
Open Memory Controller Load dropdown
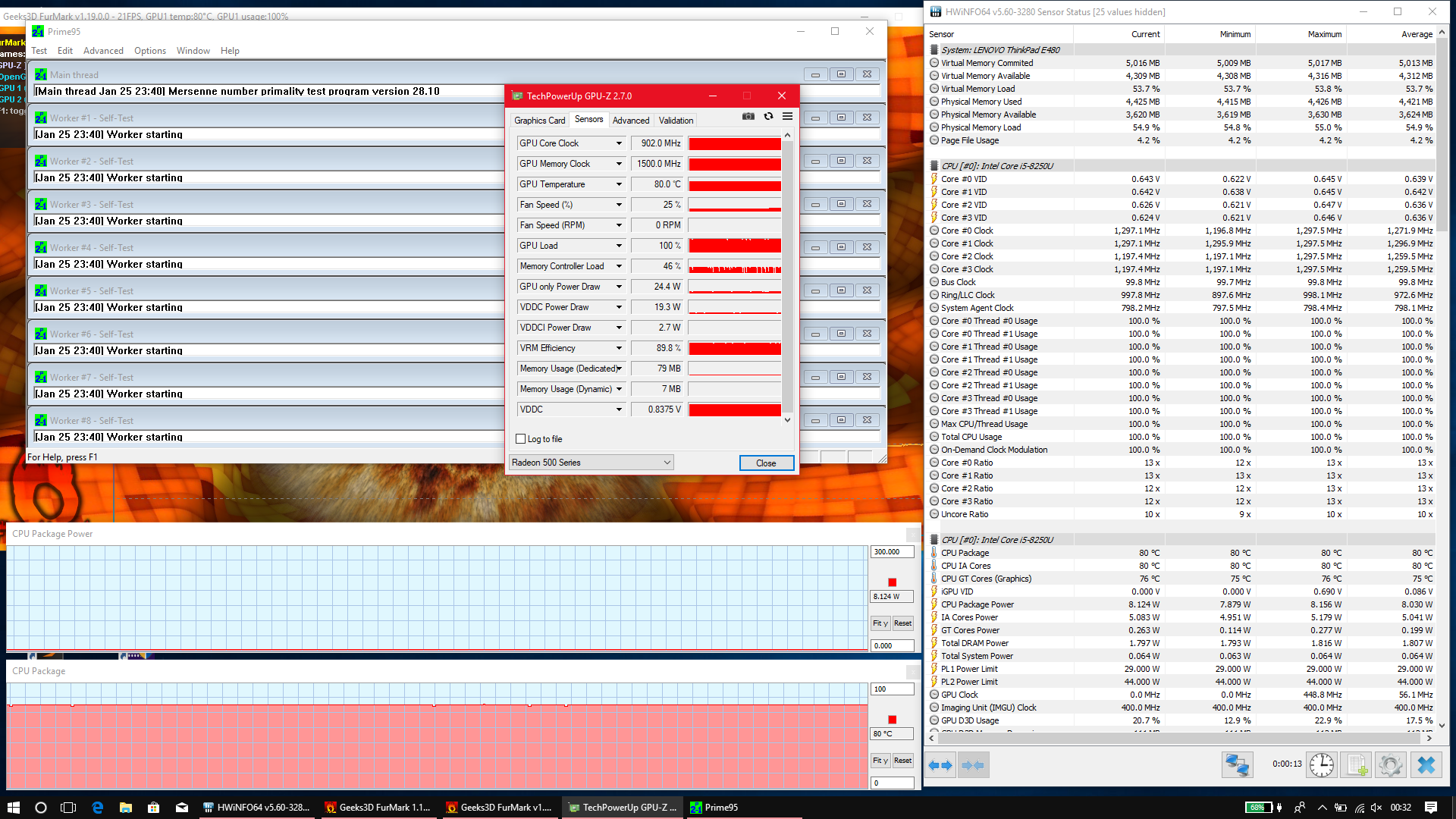click(x=619, y=266)
